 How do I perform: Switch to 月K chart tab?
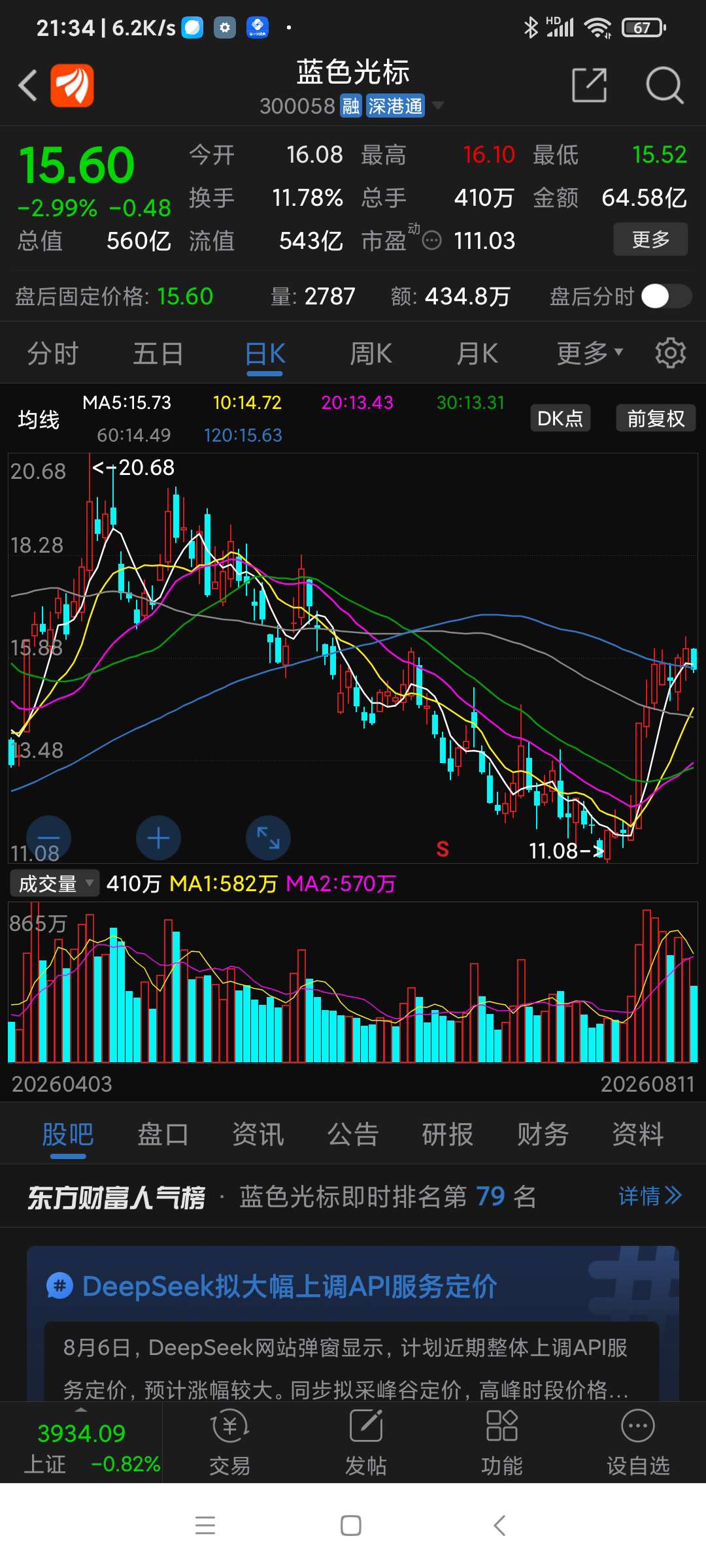pos(477,353)
